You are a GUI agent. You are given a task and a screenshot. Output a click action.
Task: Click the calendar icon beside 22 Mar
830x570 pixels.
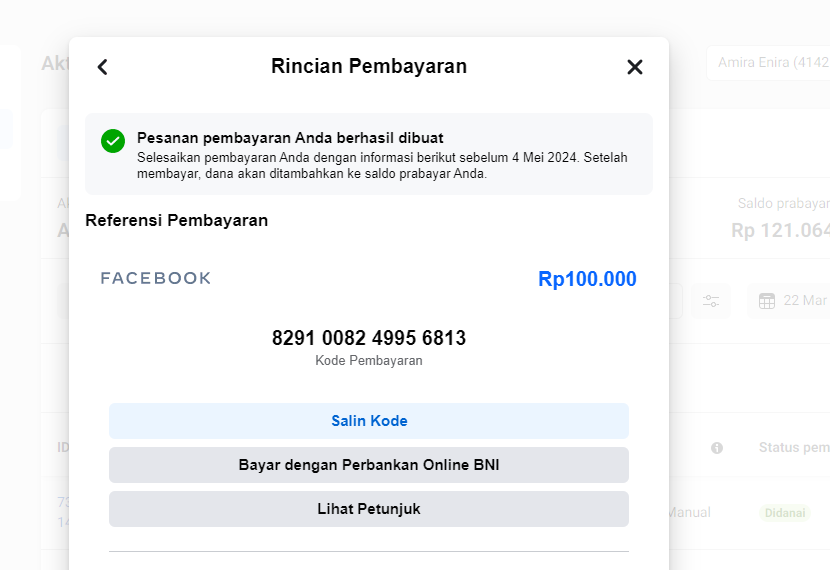coord(767,301)
